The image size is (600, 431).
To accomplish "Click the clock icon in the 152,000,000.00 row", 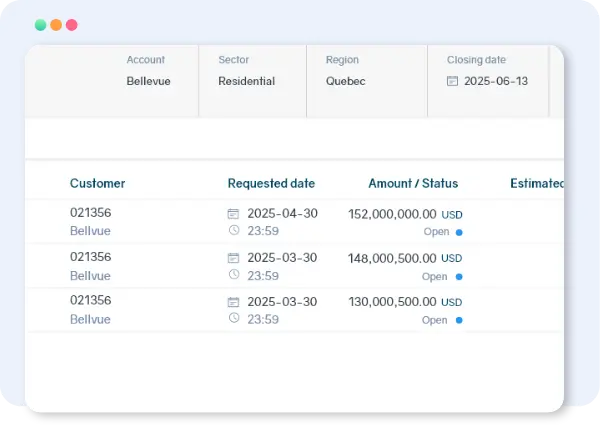I will 233,231.
